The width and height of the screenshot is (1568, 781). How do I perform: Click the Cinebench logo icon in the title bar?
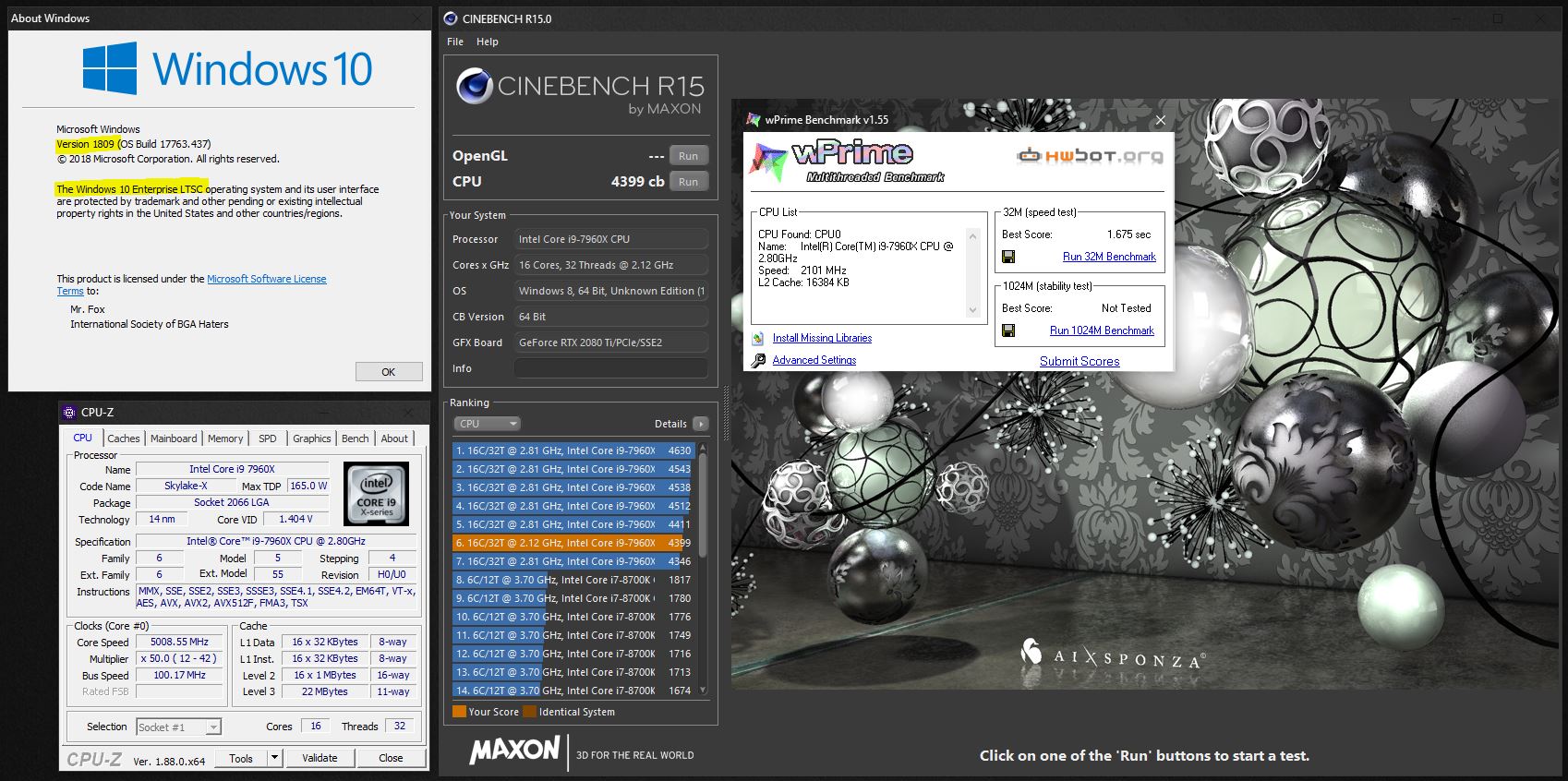click(450, 18)
